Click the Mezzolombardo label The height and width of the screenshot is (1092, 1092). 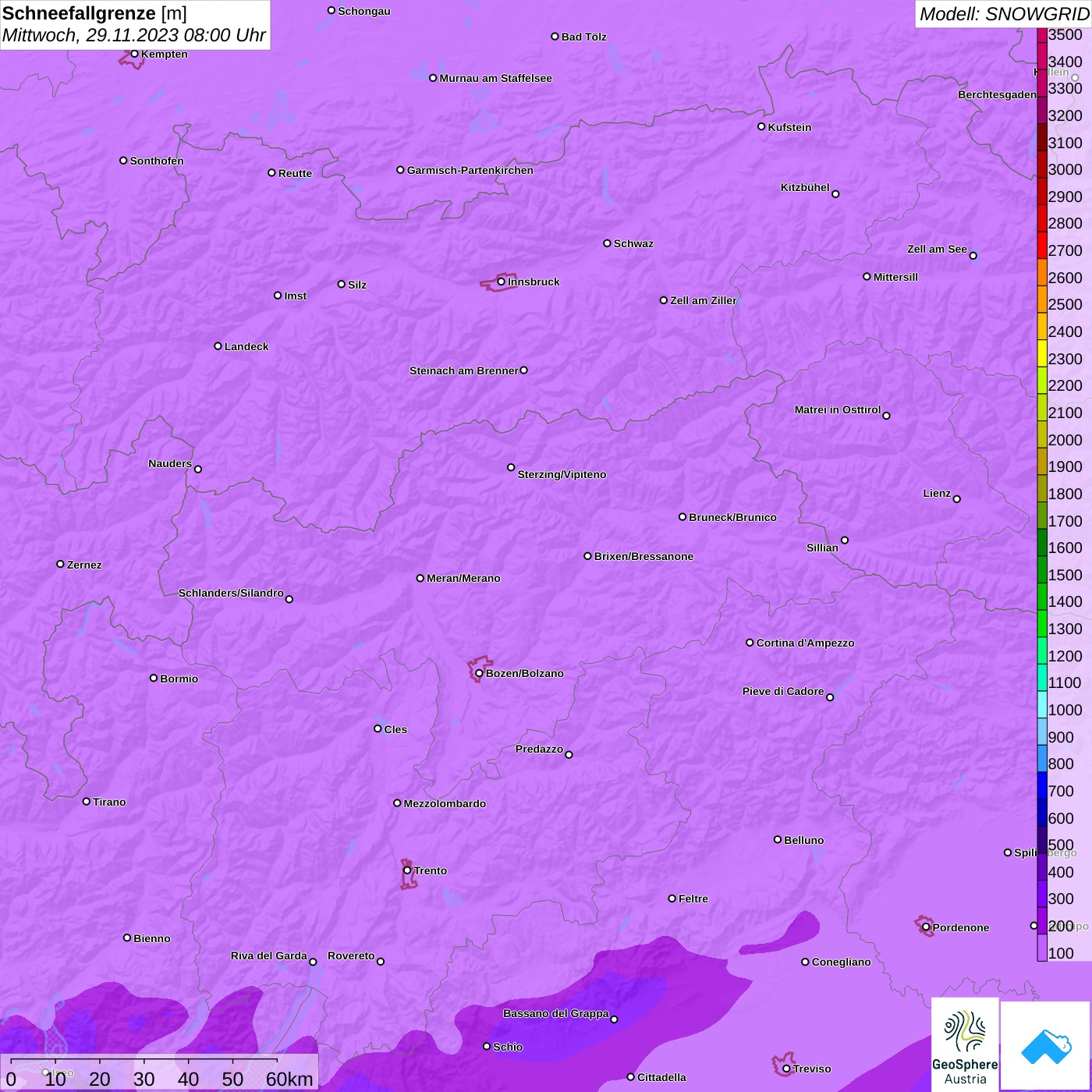(x=445, y=803)
